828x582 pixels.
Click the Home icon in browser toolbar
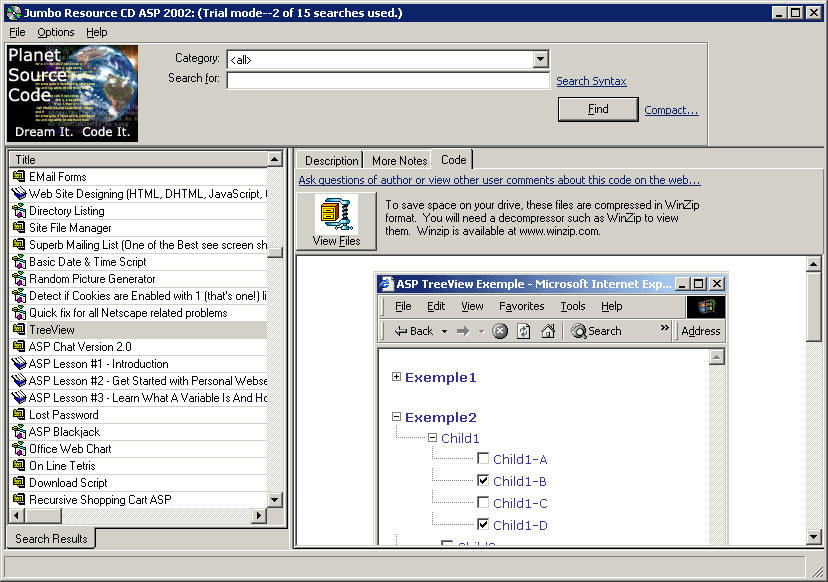(548, 331)
